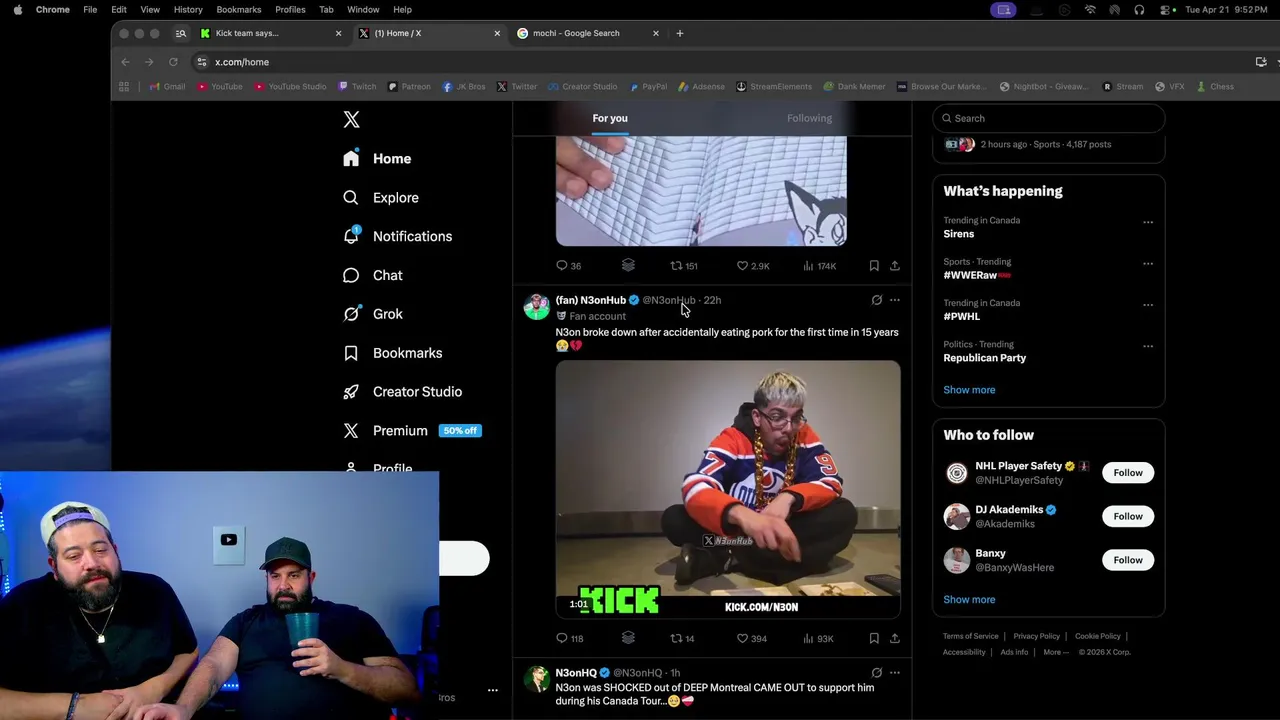The width and height of the screenshot is (1280, 720).
Task: Like the post with 2.9K likes
Action: tap(753, 266)
